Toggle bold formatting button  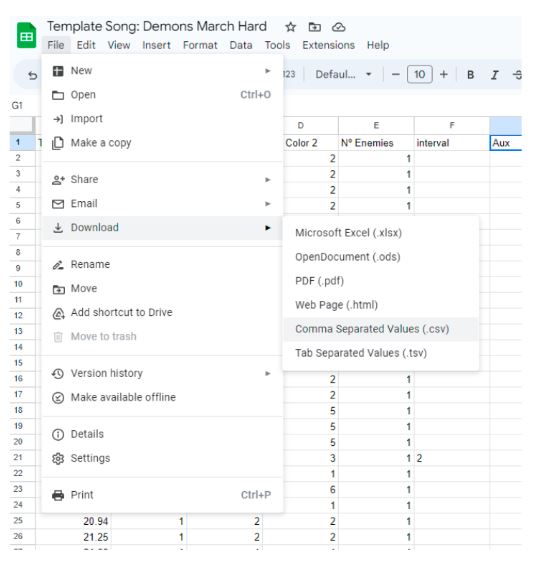click(470, 74)
